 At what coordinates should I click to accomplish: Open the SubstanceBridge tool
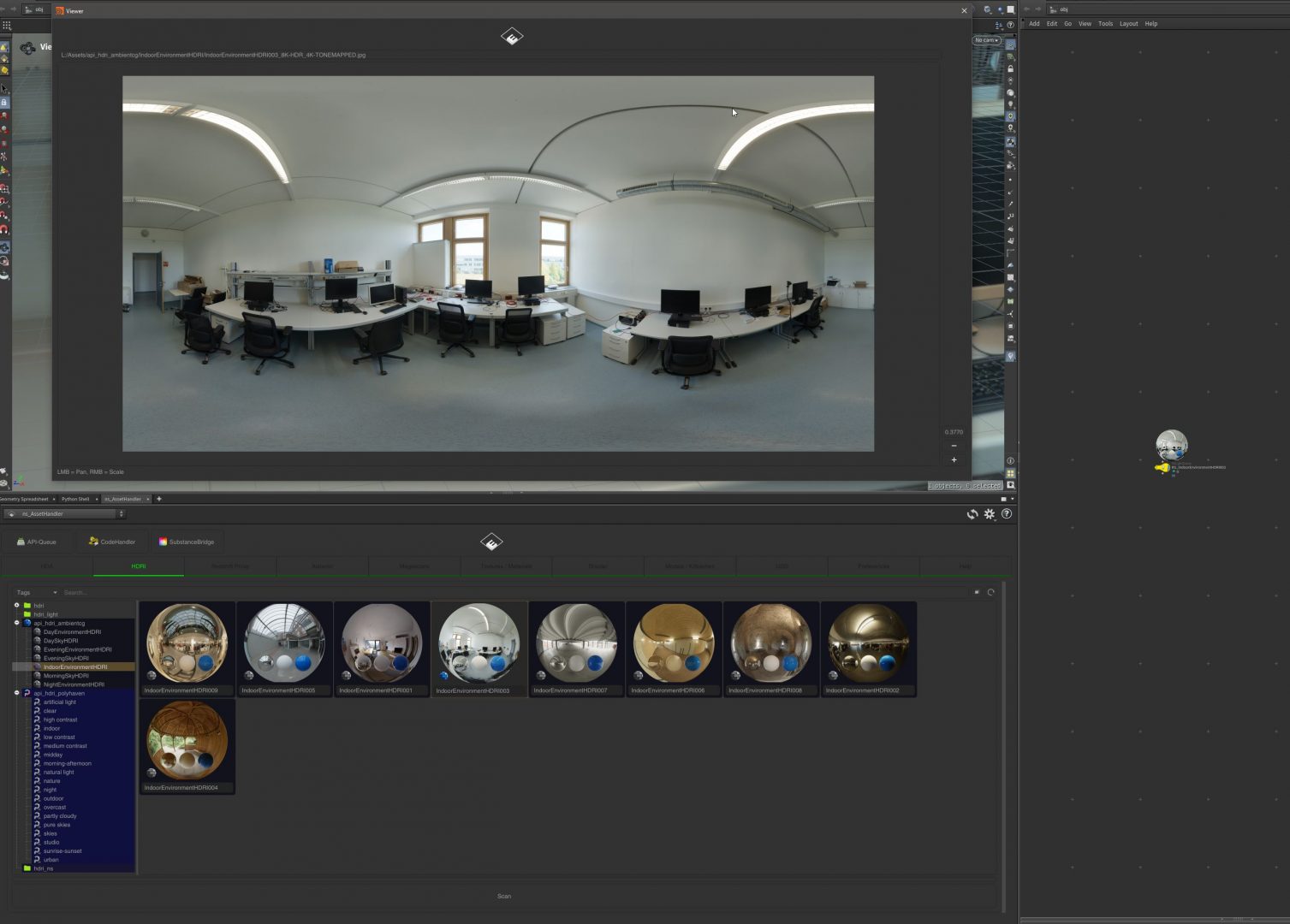[x=186, y=542]
